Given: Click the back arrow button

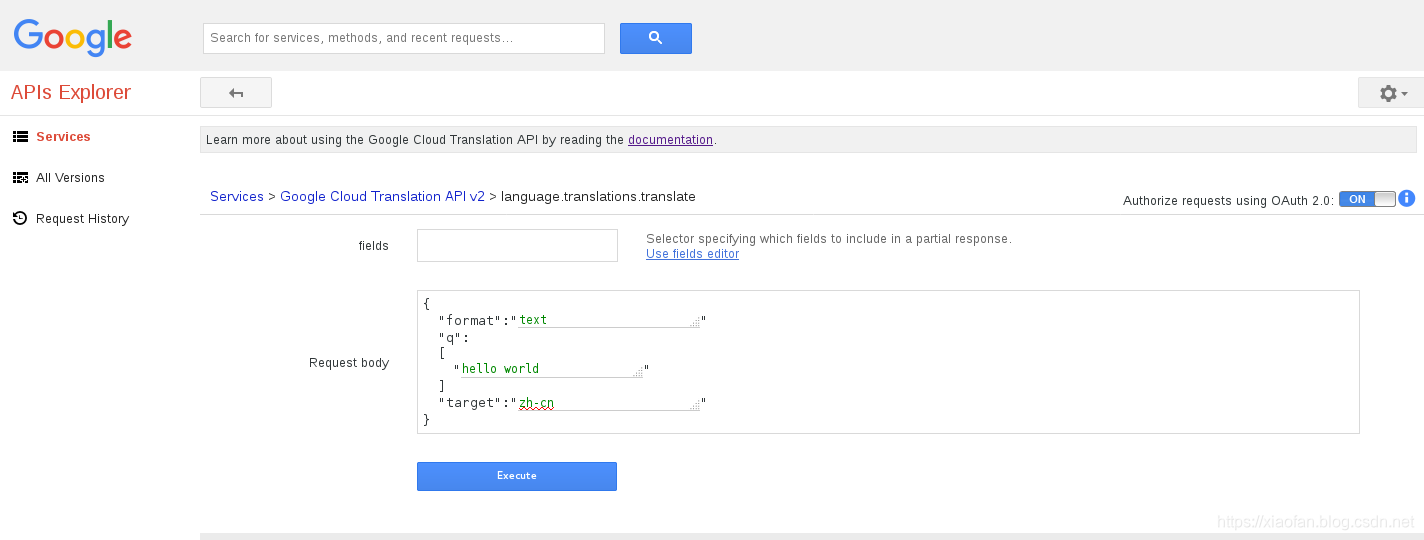Looking at the screenshot, I should tap(236, 93).
